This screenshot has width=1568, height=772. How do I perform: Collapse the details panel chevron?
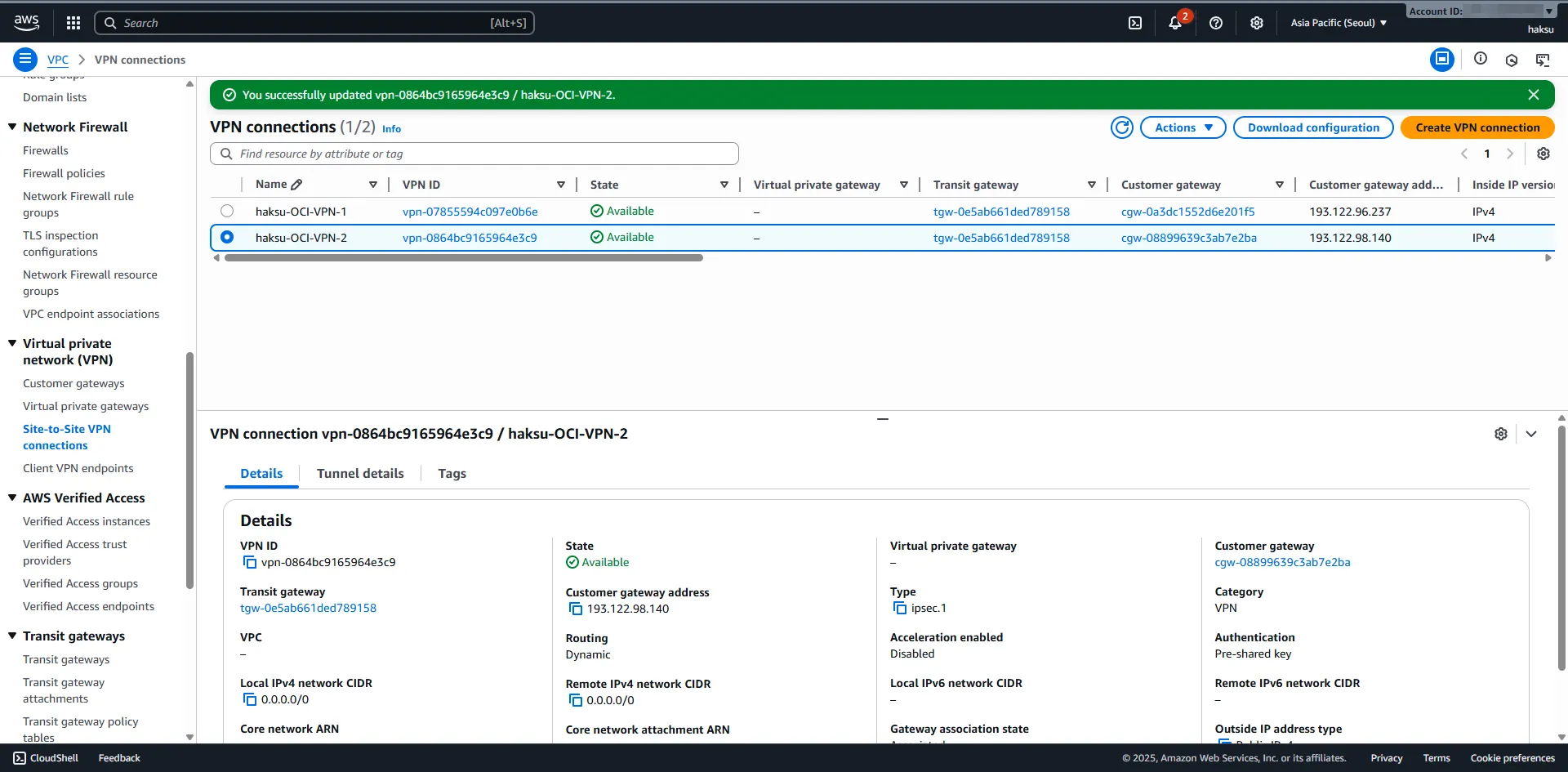pyautogui.click(x=1531, y=434)
